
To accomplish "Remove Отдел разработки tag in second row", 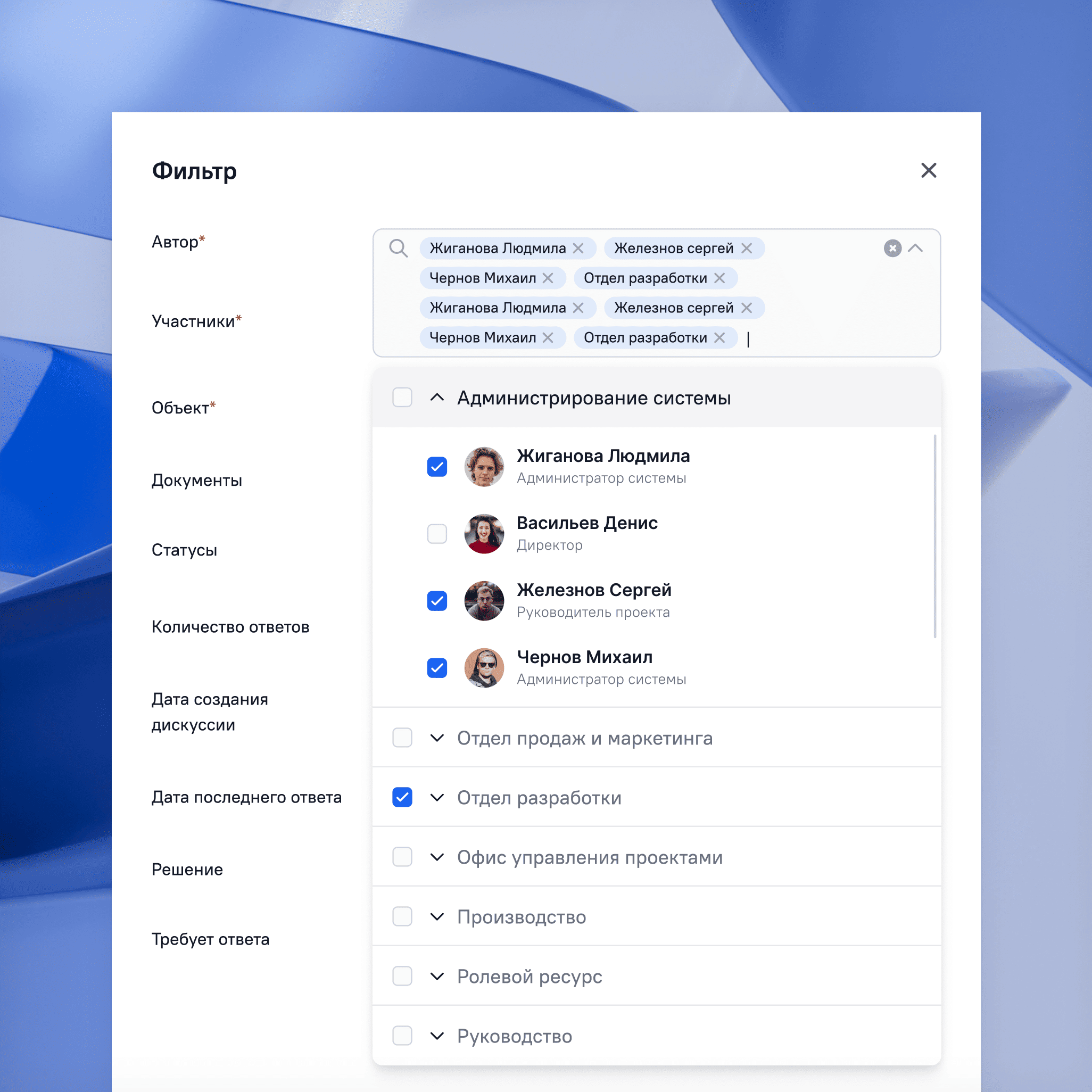I will click(719, 278).
